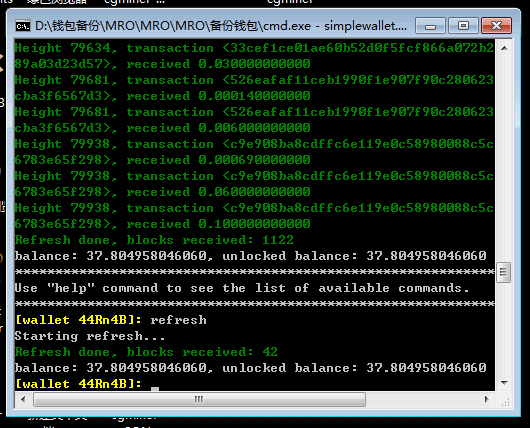Click the help command hint line
Viewport: 530px width, 428px height.
242,288
